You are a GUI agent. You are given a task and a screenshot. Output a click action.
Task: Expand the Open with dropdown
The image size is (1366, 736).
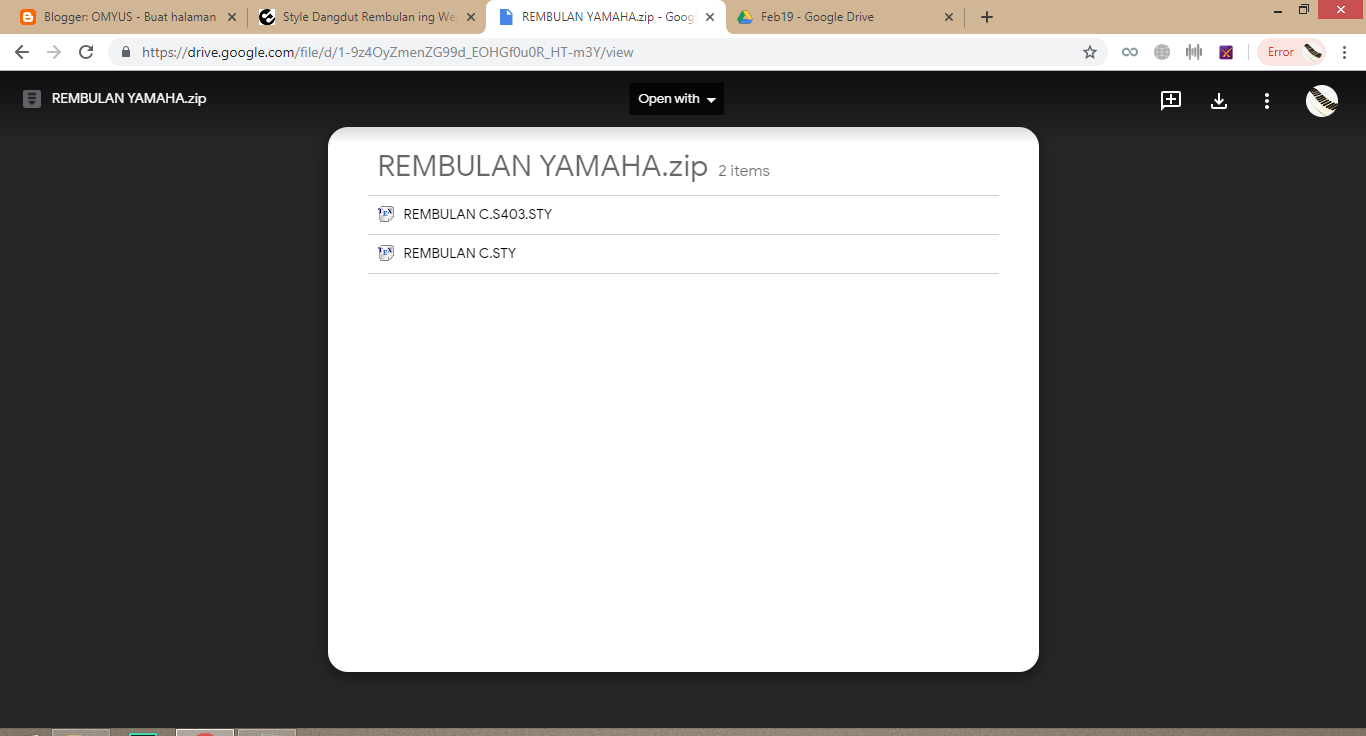676,99
